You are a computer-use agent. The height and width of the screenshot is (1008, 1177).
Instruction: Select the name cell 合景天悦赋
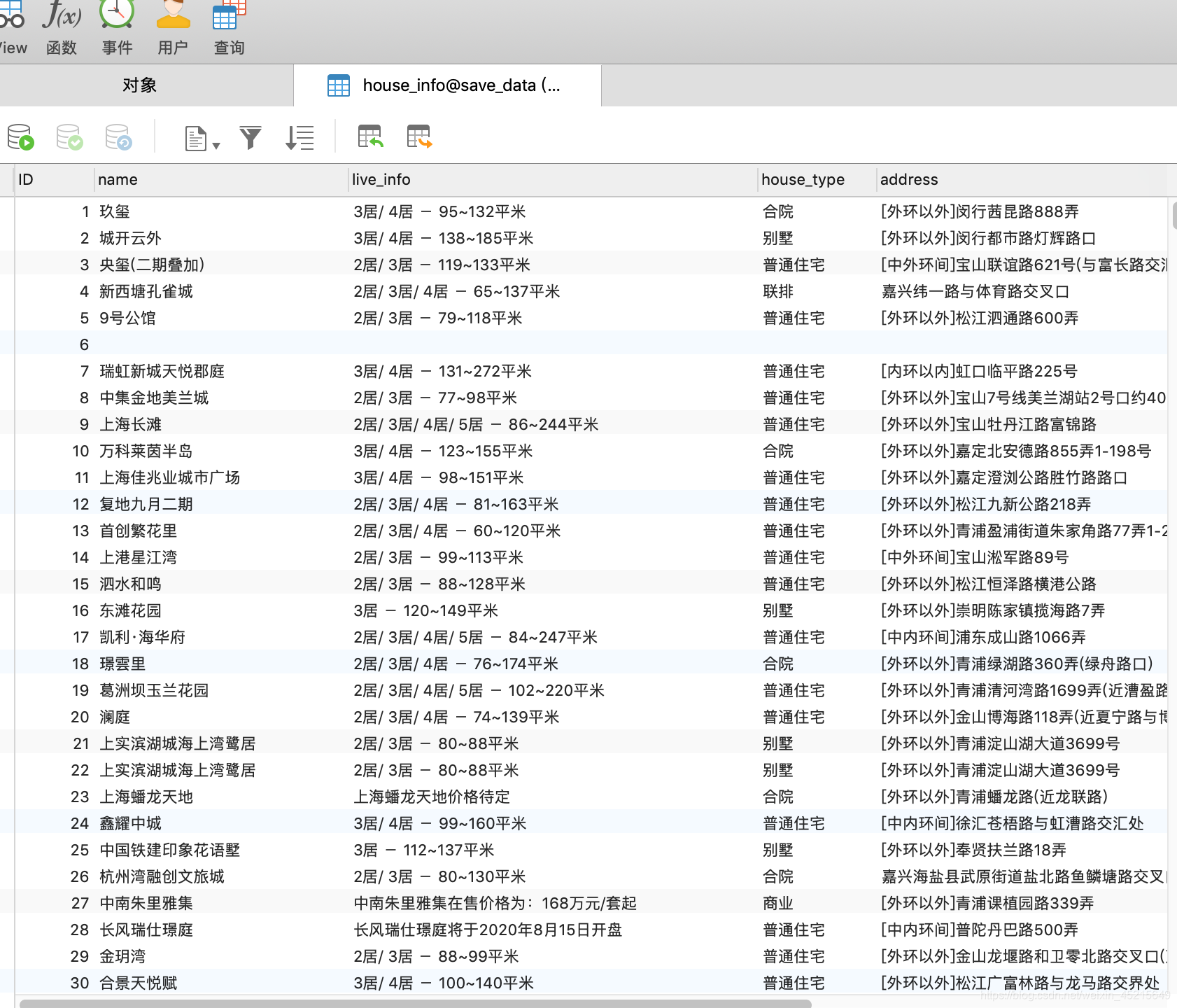139,983
